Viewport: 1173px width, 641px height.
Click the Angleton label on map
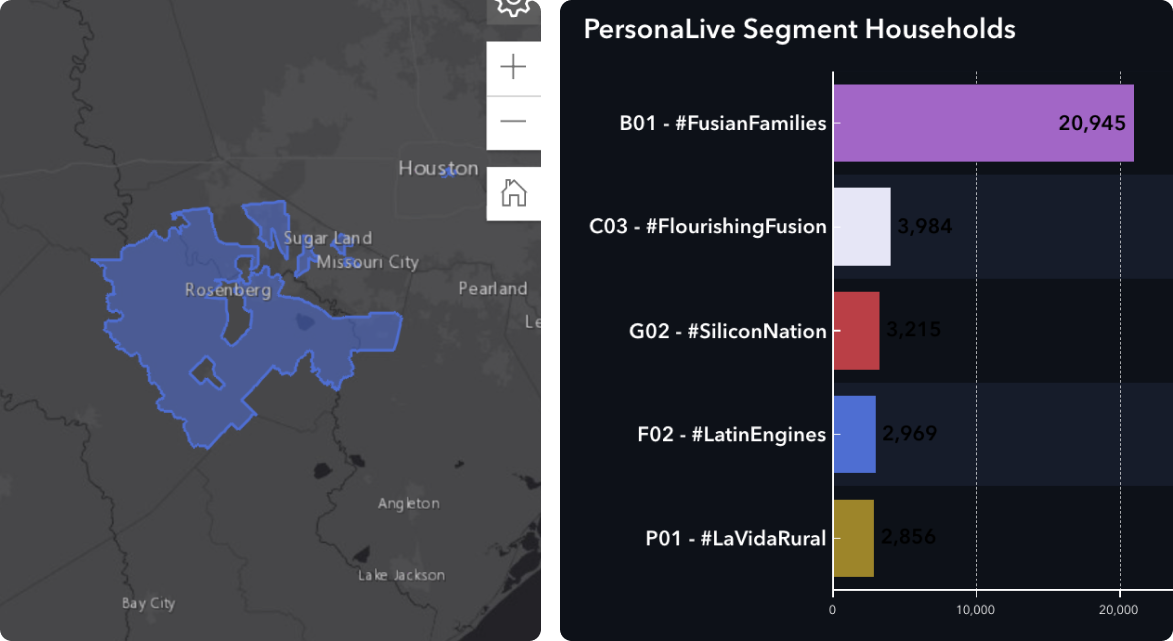coord(408,503)
